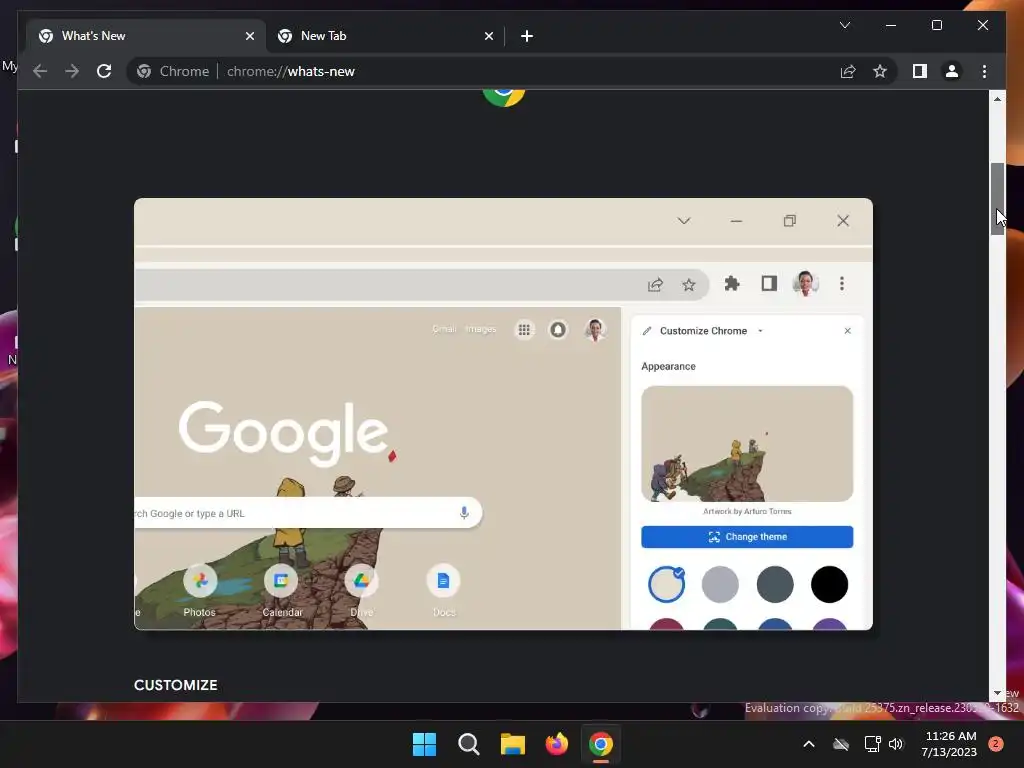Click the CUSTOMIZE heading text
This screenshot has width=1024, height=768.
(x=176, y=685)
